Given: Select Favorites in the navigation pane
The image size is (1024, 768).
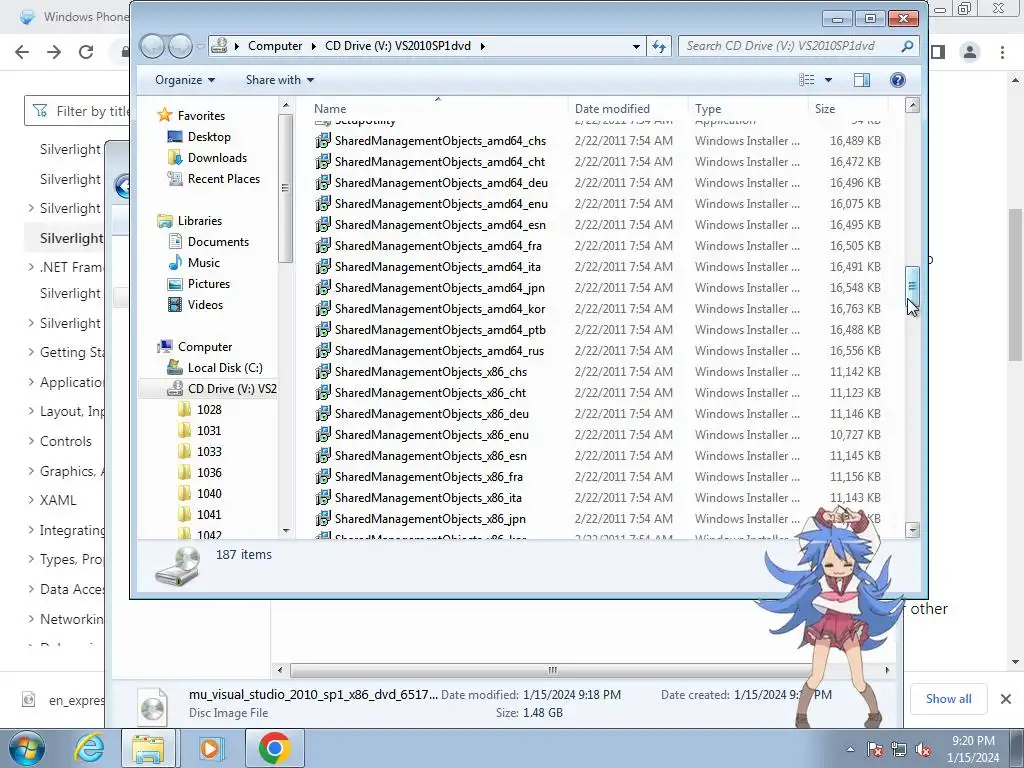Looking at the screenshot, I should pyautogui.click(x=201, y=116).
